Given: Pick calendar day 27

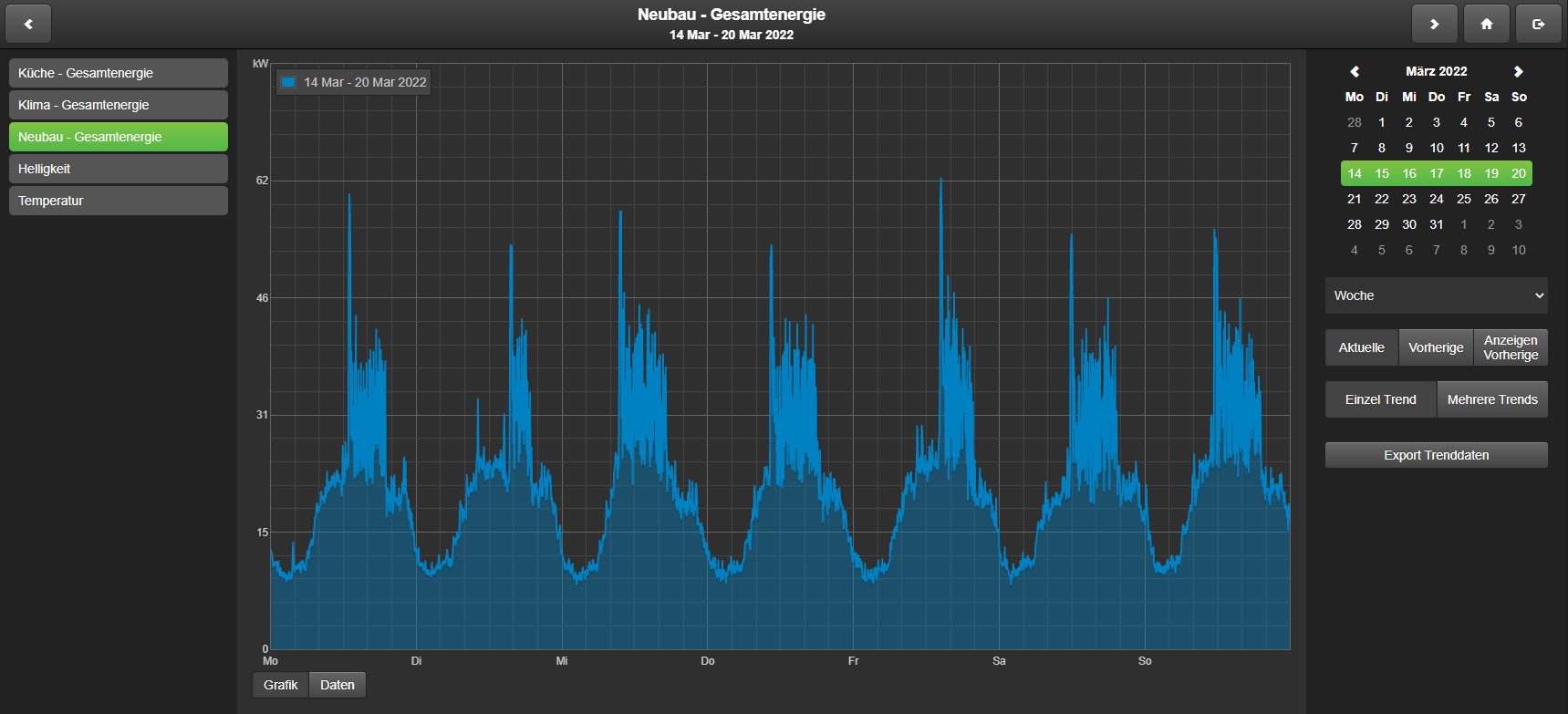Looking at the screenshot, I should coord(1519,199).
